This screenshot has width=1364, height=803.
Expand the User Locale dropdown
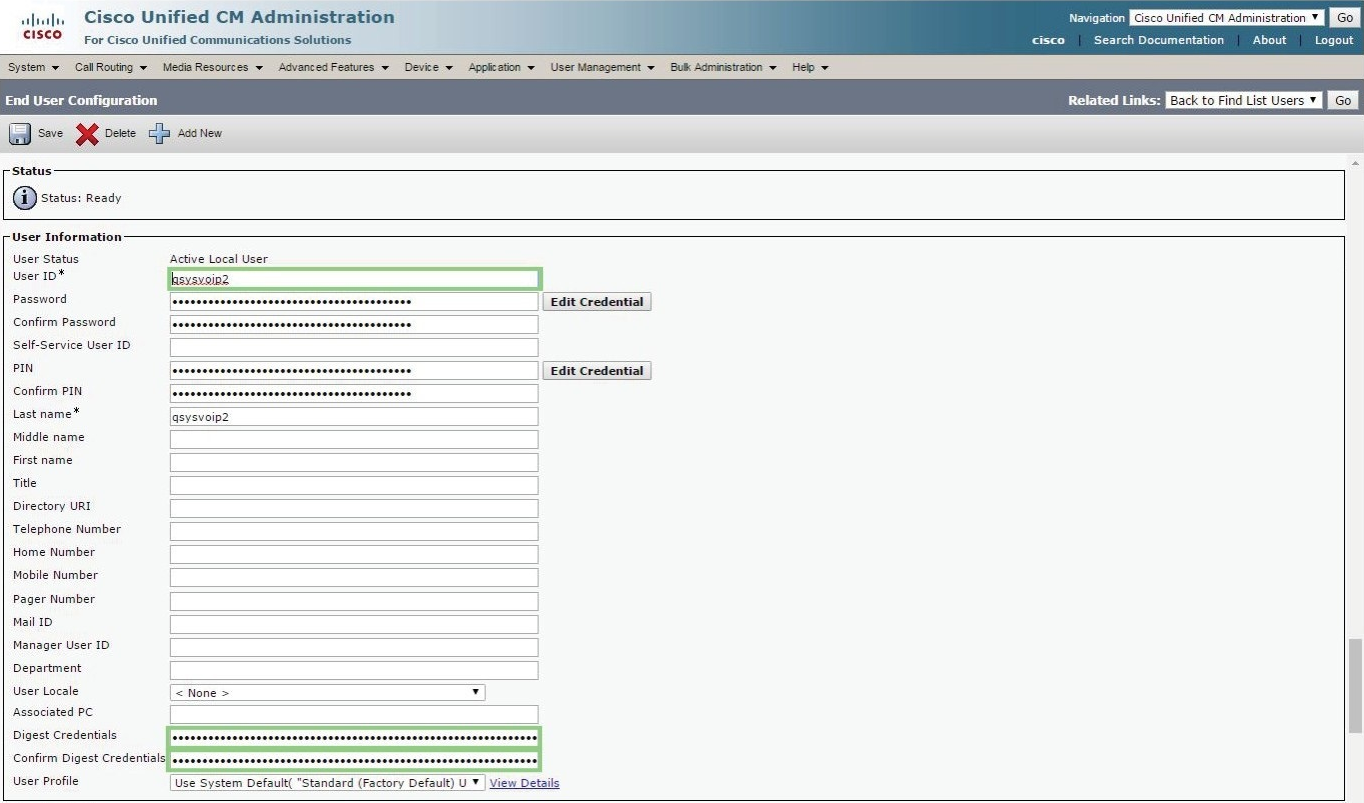coord(327,692)
